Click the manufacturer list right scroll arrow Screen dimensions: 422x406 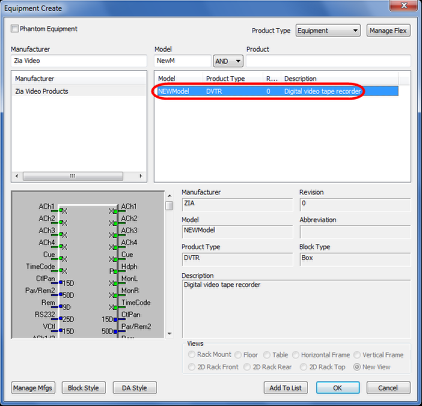[141, 176]
